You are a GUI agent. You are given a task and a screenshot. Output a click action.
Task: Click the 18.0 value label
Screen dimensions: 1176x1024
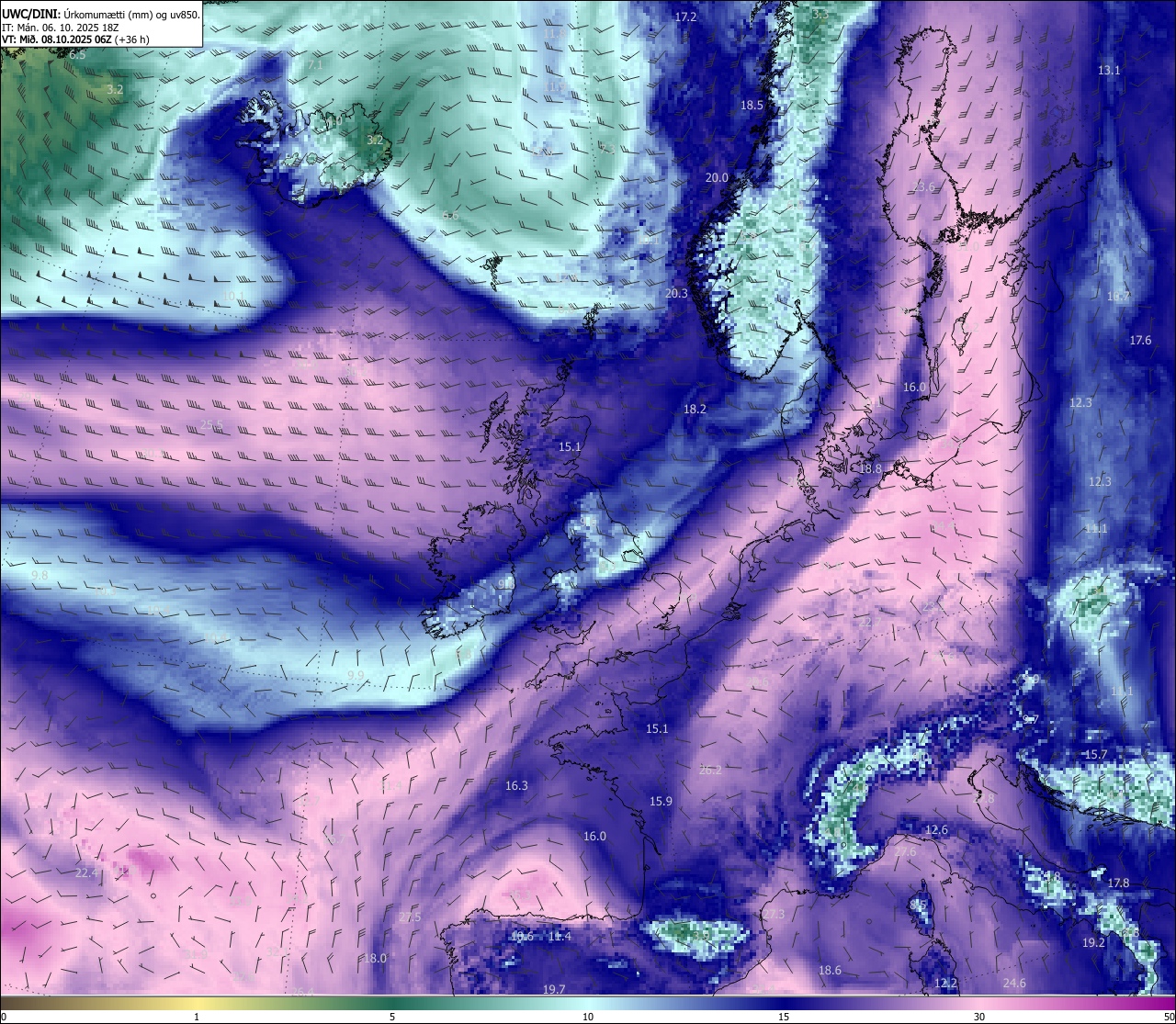click(x=375, y=959)
